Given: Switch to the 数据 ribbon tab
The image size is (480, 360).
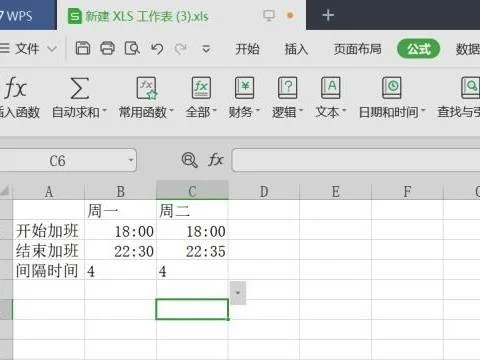Looking at the screenshot, I should click(x=468, y=49).
